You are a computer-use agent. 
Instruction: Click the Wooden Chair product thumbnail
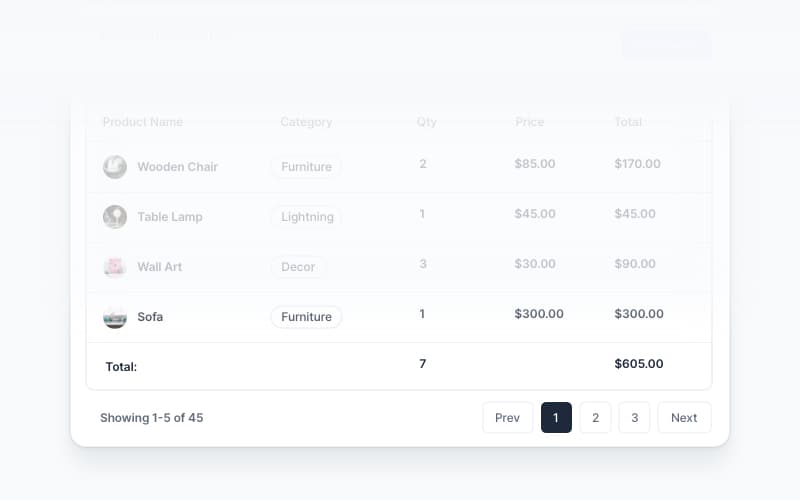pyautogui.click(x=115, y=167)
